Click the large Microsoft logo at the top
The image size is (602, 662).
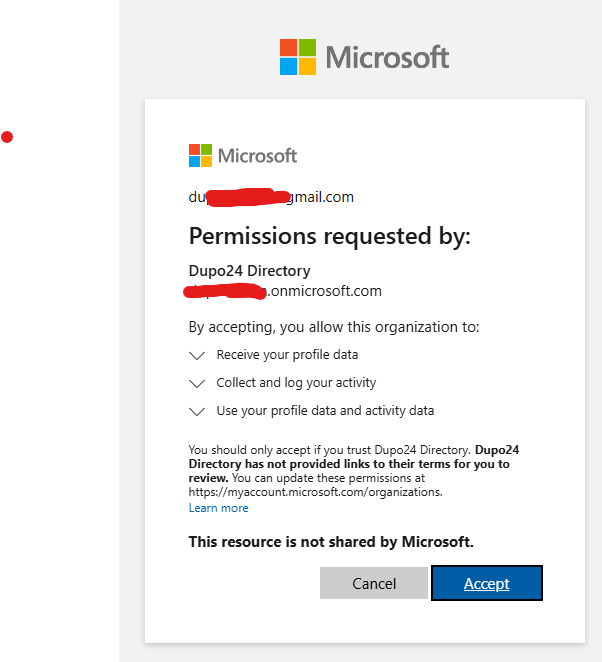coord(364,57)
